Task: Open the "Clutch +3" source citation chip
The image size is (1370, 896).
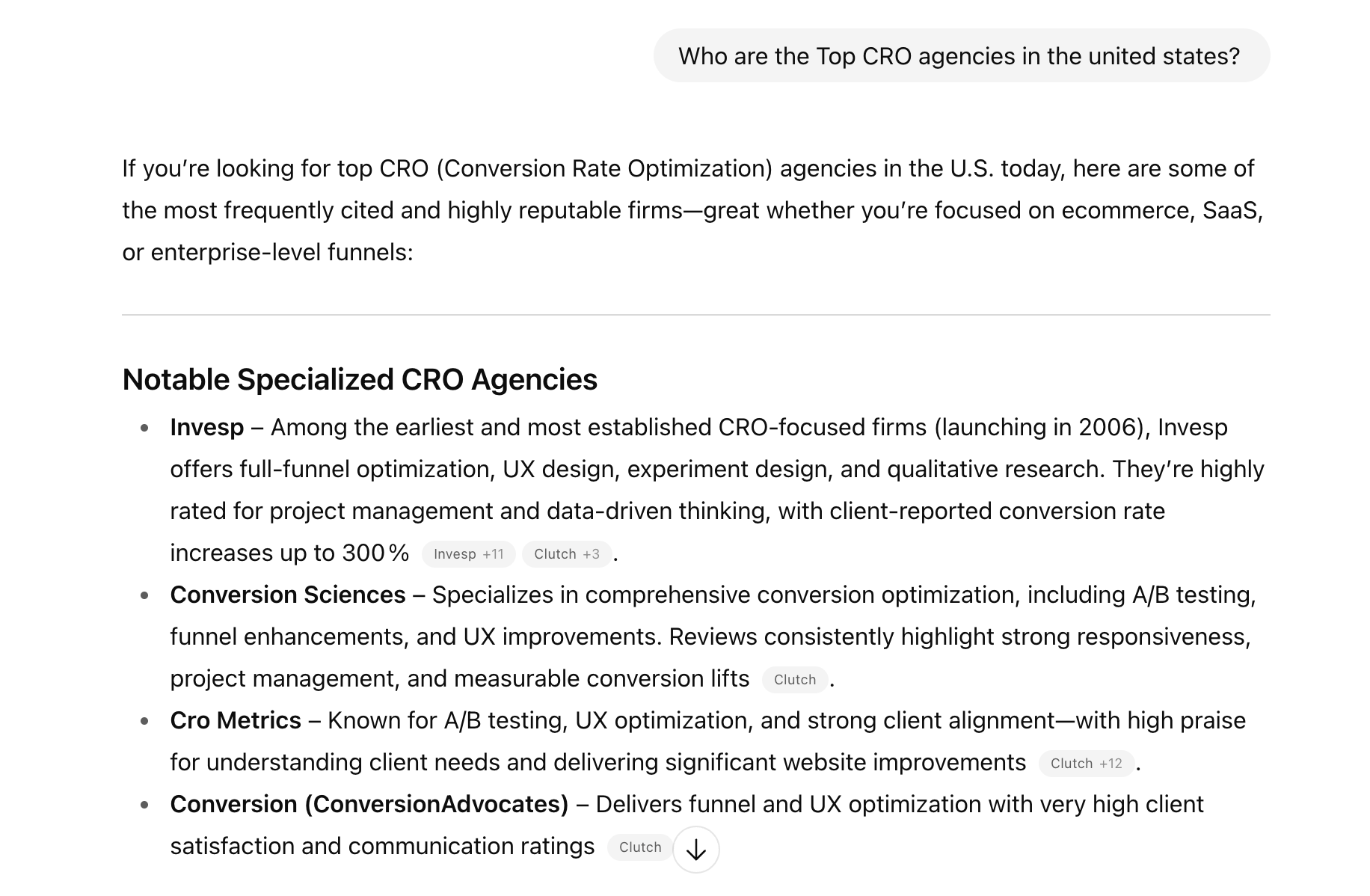Action: pos(566,554)
